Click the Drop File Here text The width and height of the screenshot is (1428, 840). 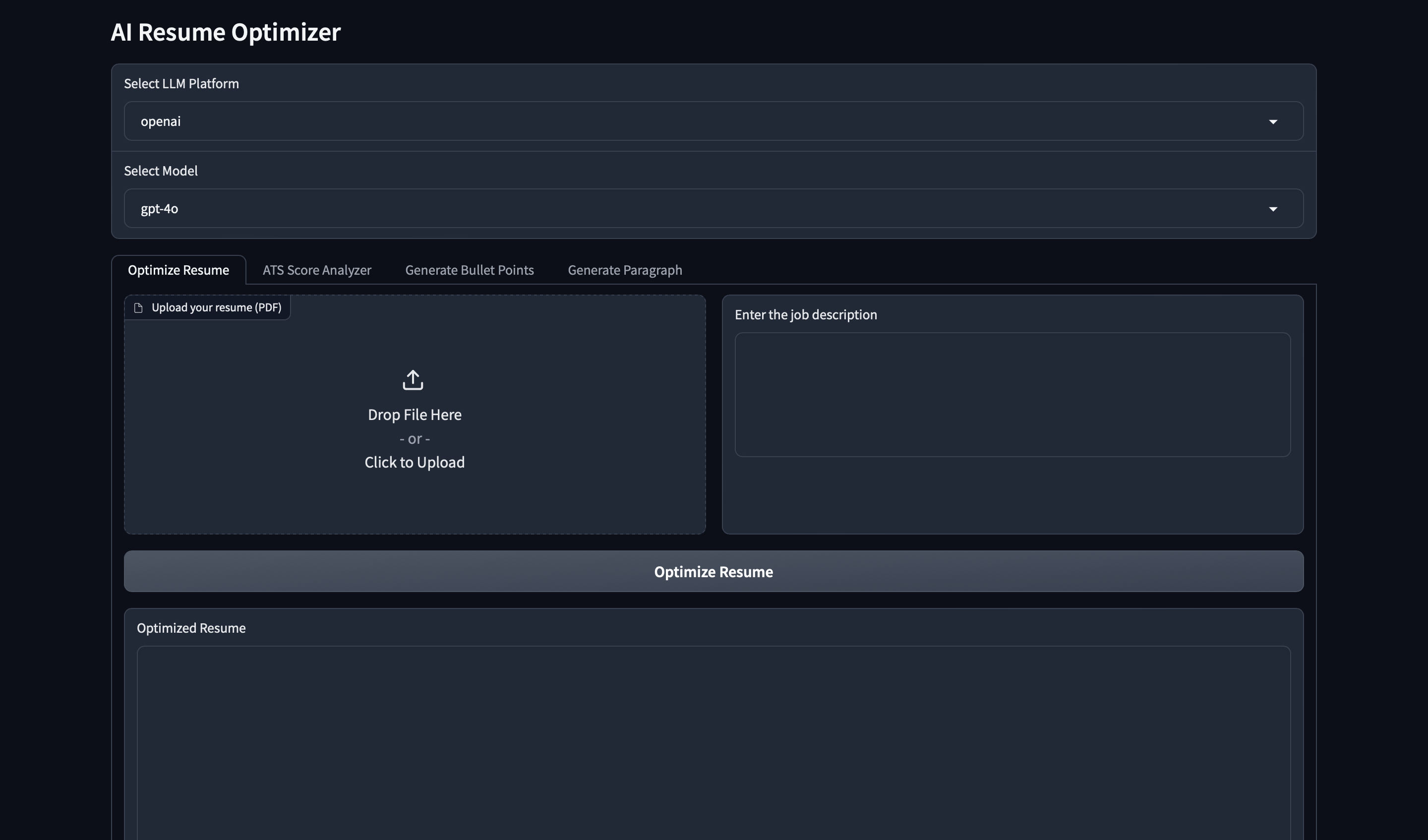[x=414, y=415]
